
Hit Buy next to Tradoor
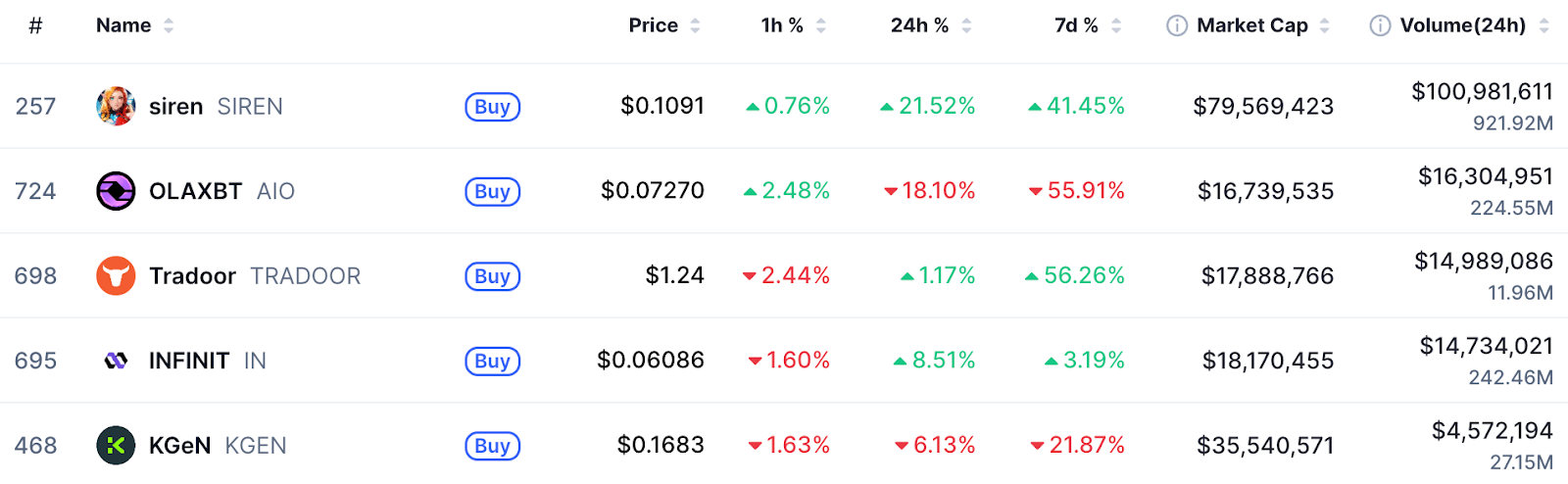pyautogui.click(x=492, y=276)
